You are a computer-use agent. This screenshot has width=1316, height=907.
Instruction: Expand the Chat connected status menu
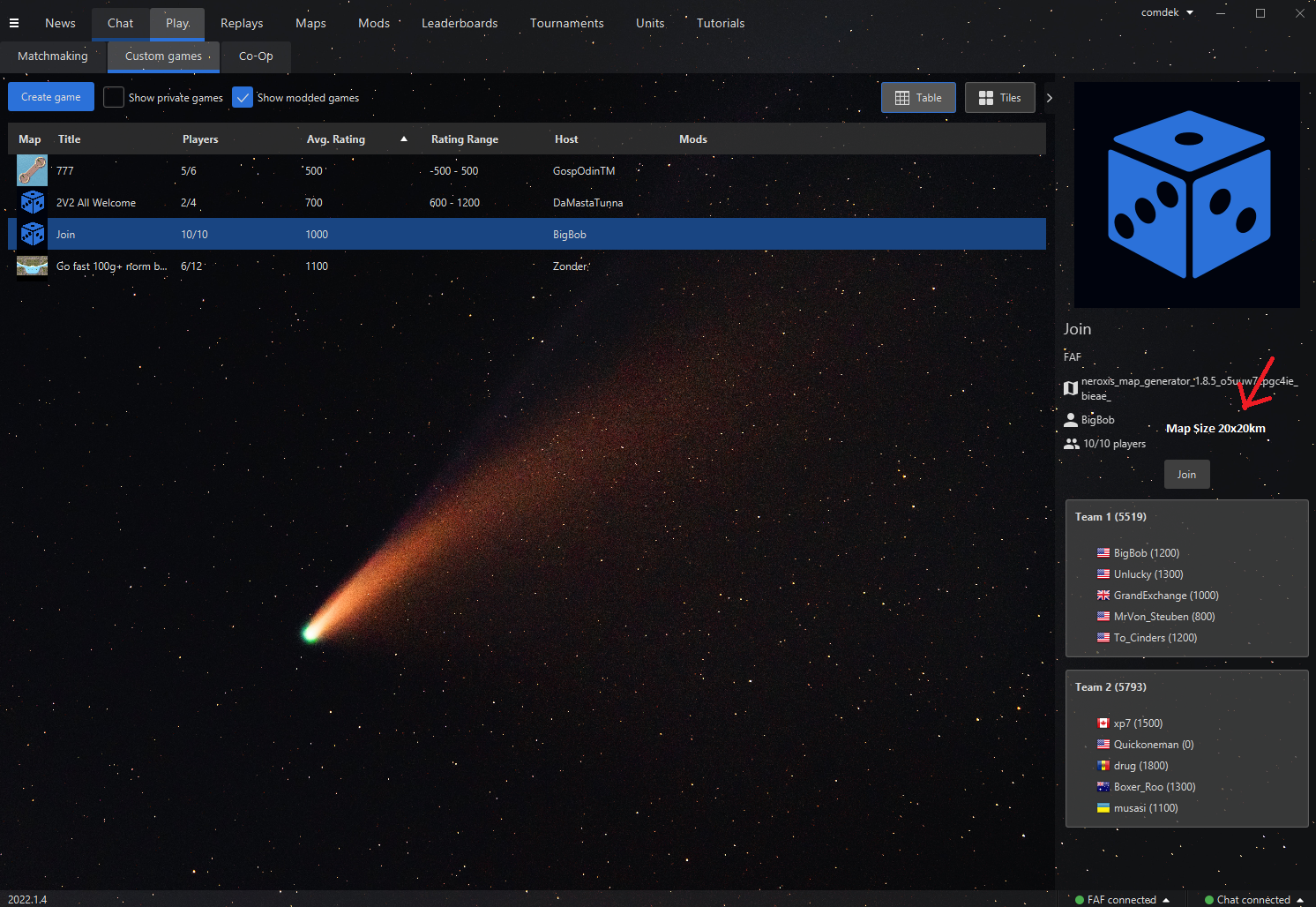[x=1300, y=900]
